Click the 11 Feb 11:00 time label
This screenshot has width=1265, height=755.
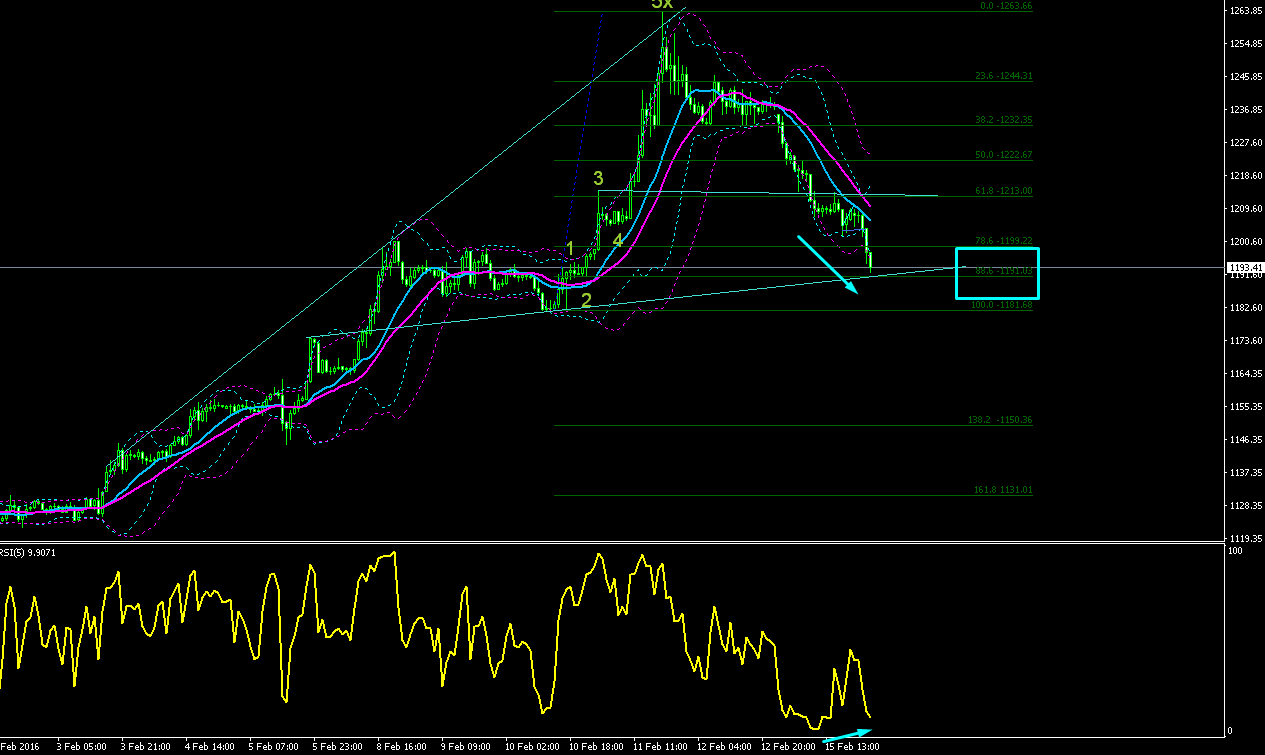[x=659, y=746]
